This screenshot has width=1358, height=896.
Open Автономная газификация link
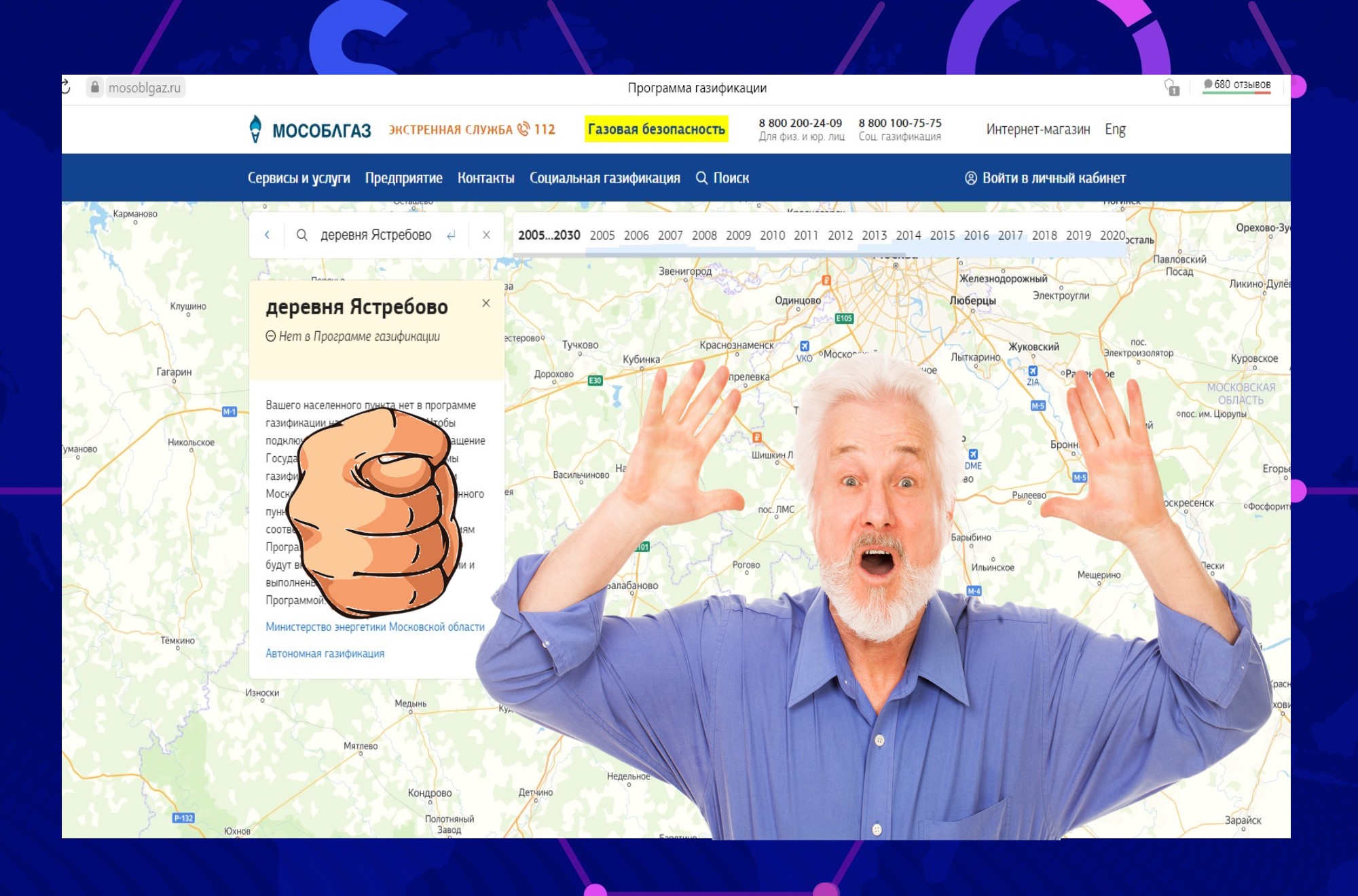[325, 653]
